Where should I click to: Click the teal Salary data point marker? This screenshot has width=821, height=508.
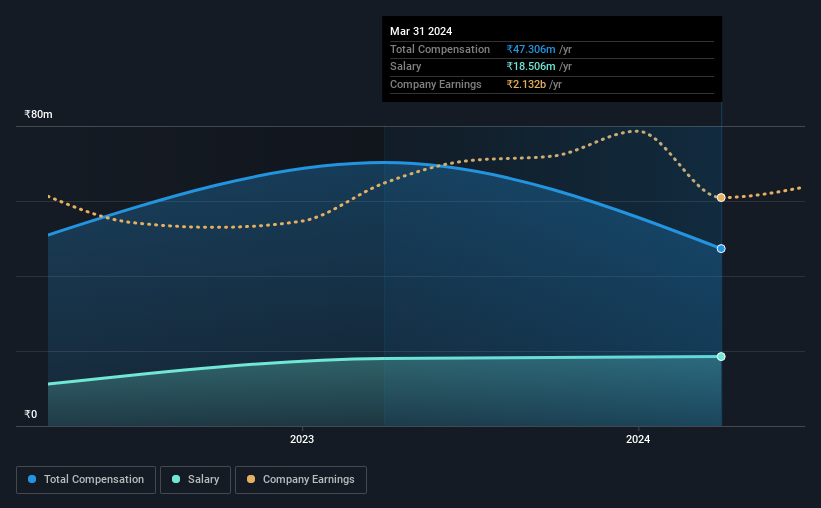coord(721,357)
